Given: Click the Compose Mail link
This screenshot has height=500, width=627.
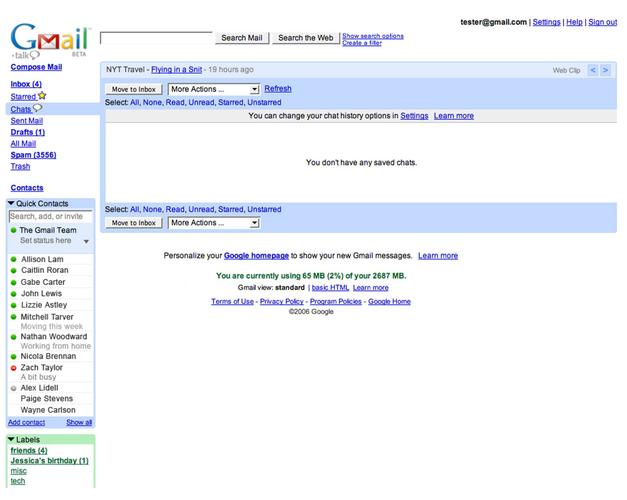Looking at the screenshot, I should (x=36, y=67).
